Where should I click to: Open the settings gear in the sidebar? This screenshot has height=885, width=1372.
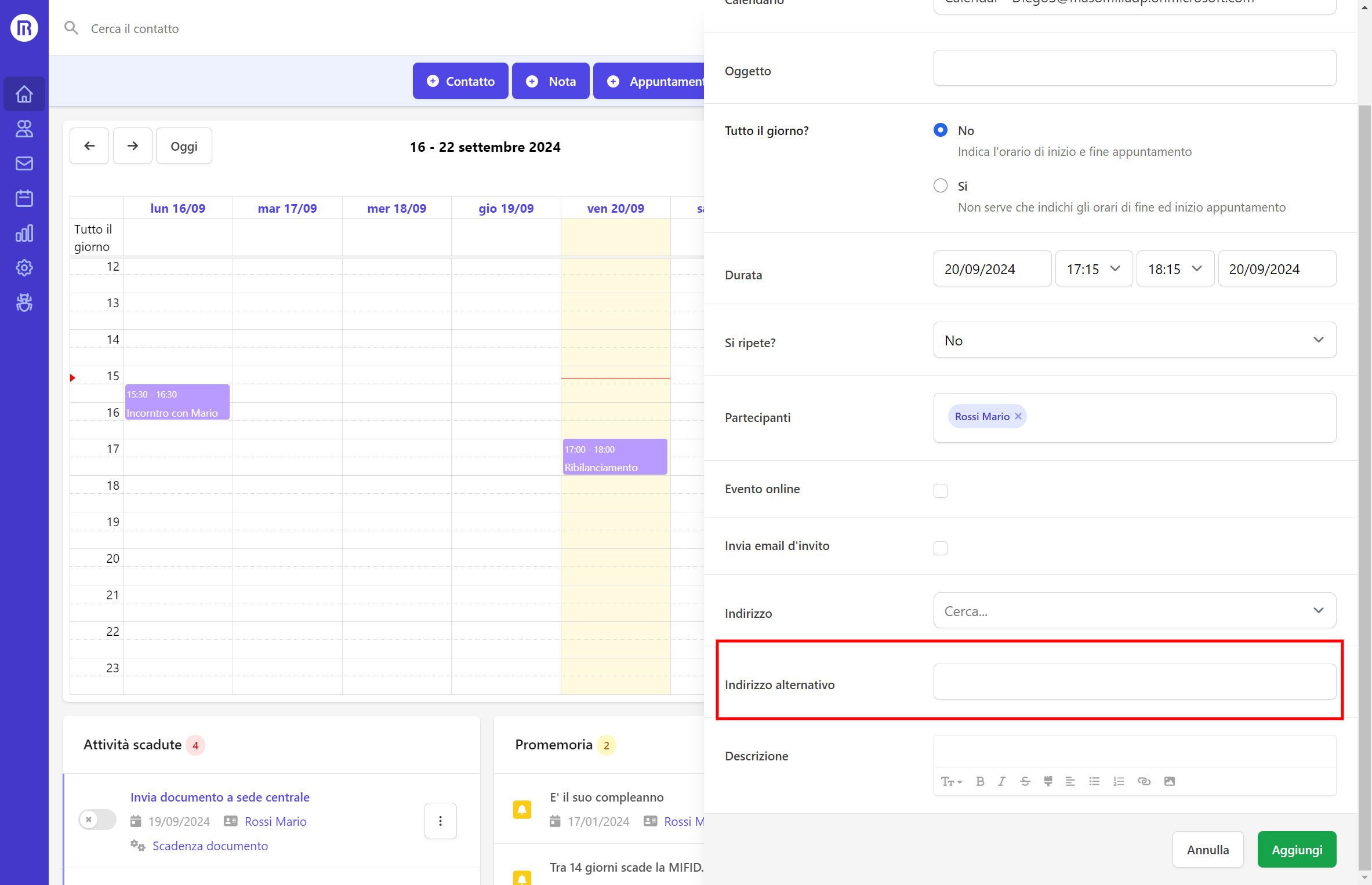coord(24,267)
